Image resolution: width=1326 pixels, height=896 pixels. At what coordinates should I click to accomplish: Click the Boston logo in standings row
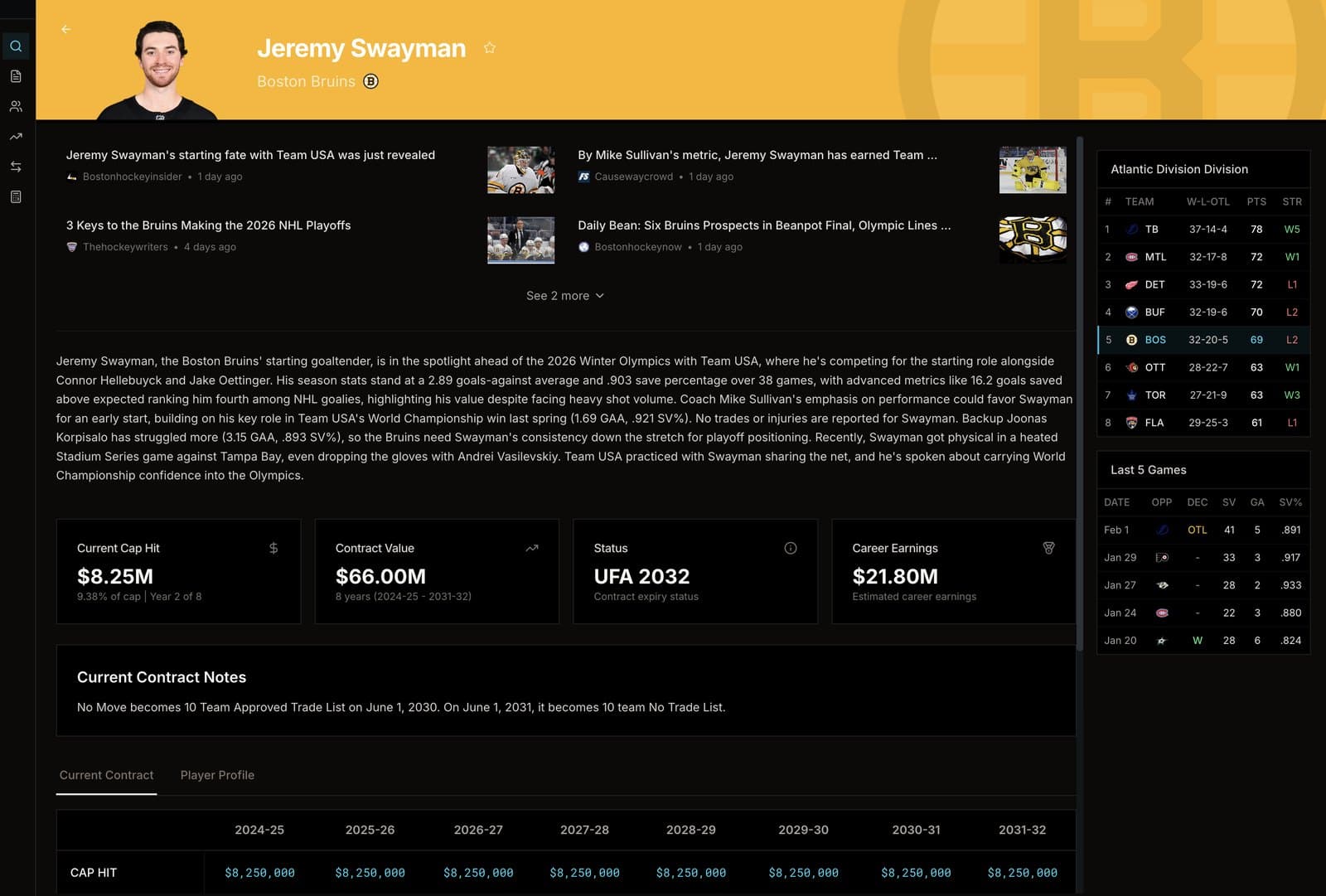coord(1132,340)
